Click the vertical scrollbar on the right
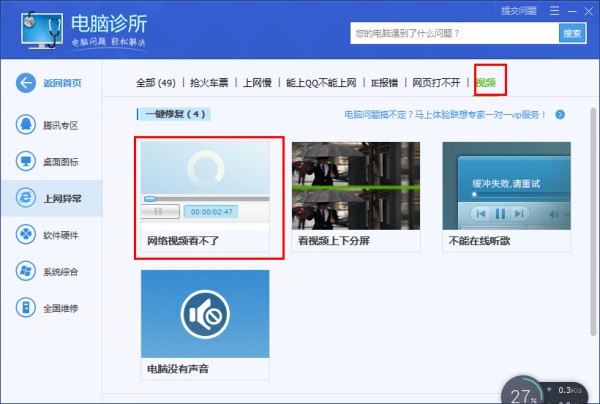This screenshot has height=404, width=600. 594,222
